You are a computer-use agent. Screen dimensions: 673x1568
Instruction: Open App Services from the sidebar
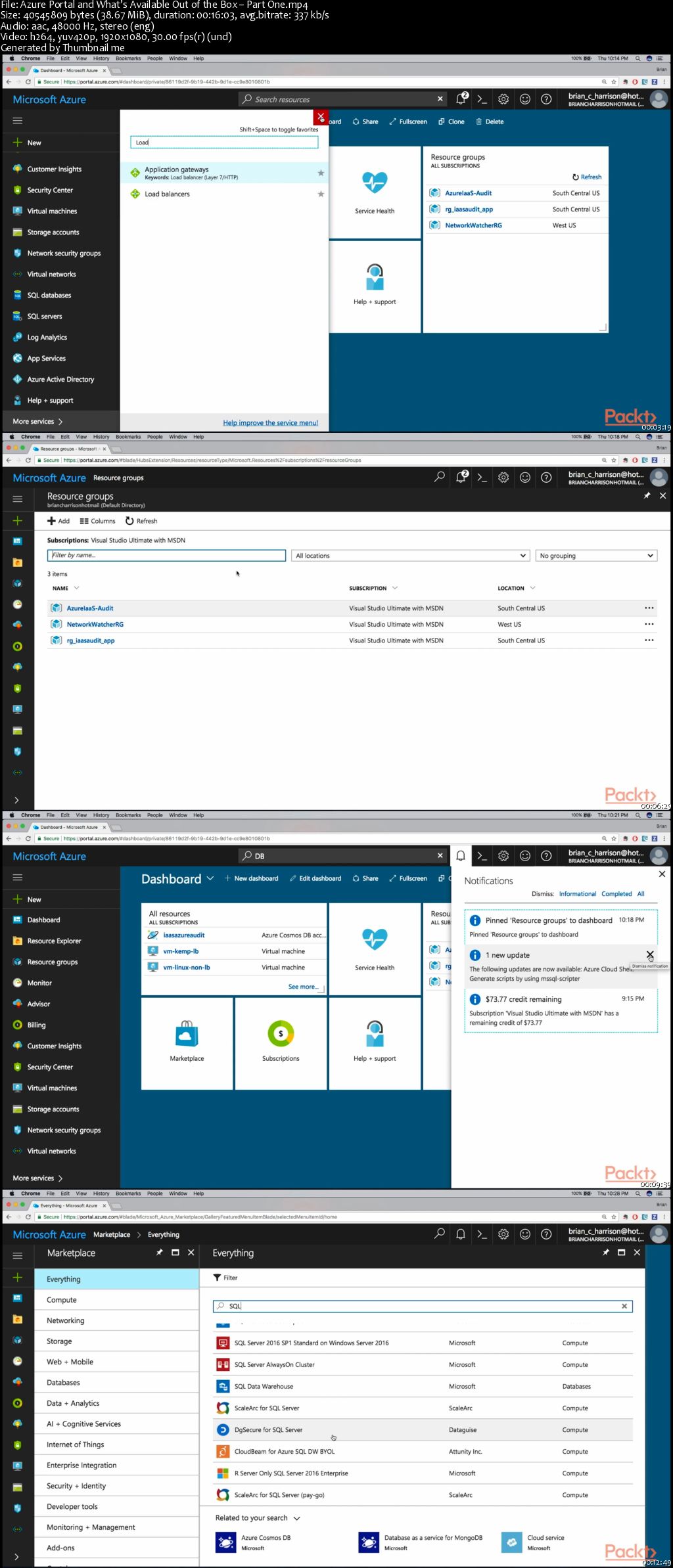tap(46, 358)
